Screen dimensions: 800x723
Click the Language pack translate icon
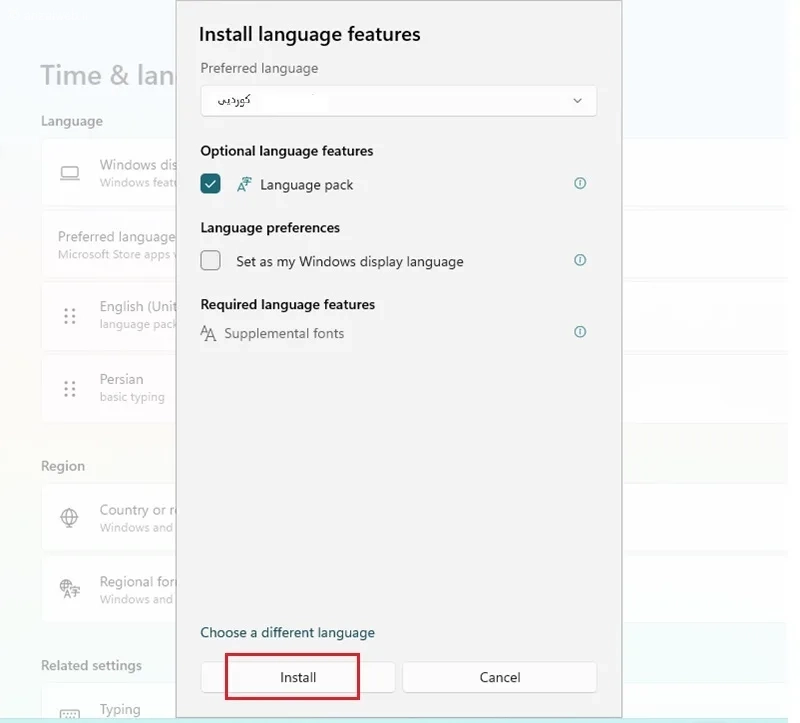coord(244,184)
